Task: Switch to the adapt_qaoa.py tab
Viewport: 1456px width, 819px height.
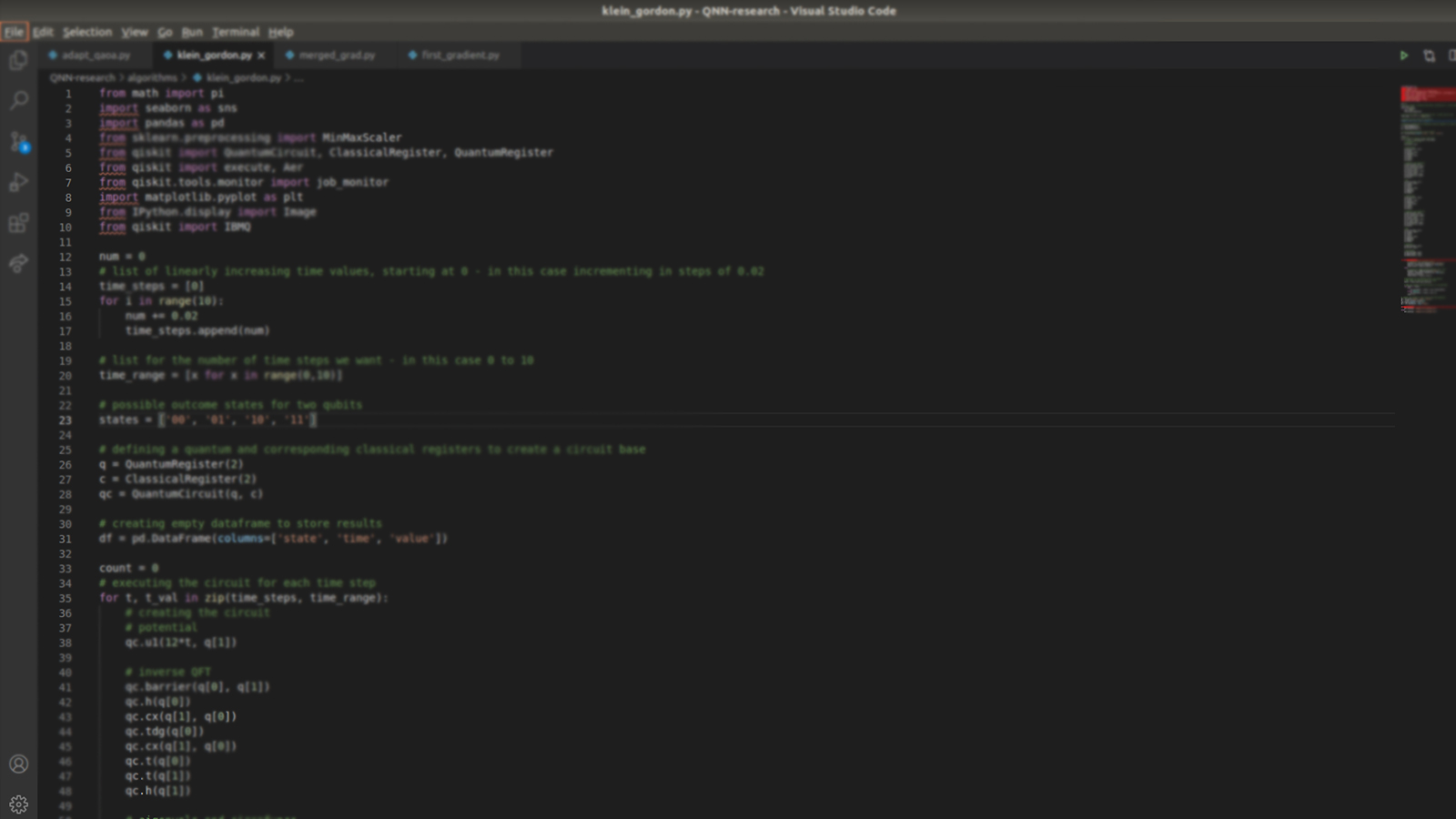Action: coord(94,56)
